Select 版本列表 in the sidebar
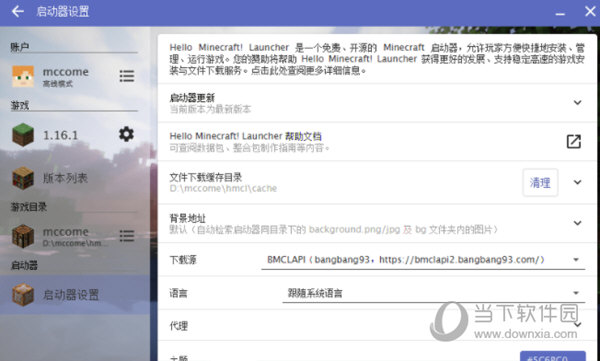Screen dimensions: 600x361 [x=75, y=178]
